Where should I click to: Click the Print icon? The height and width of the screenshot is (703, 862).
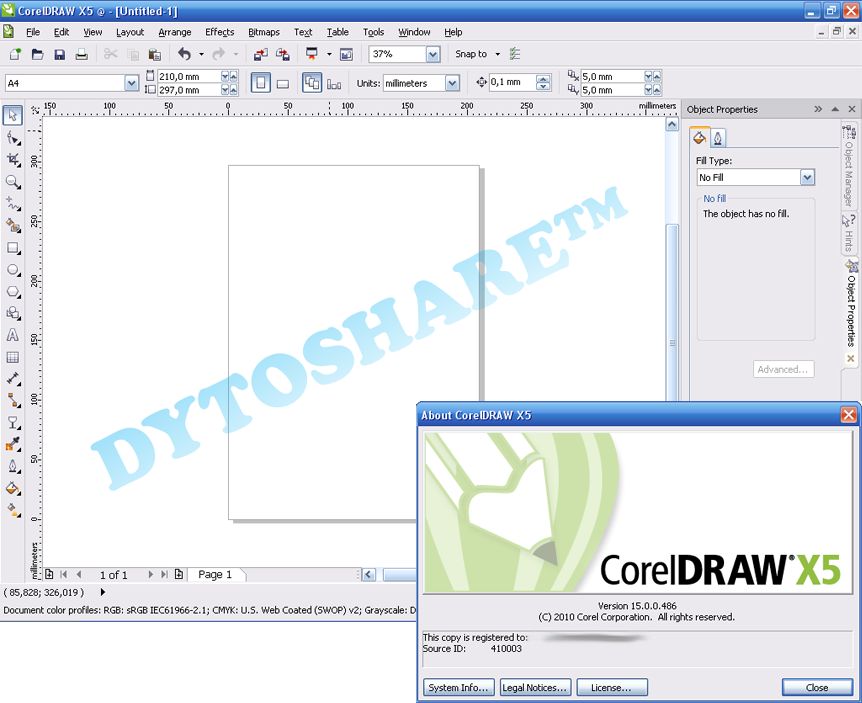81,54
